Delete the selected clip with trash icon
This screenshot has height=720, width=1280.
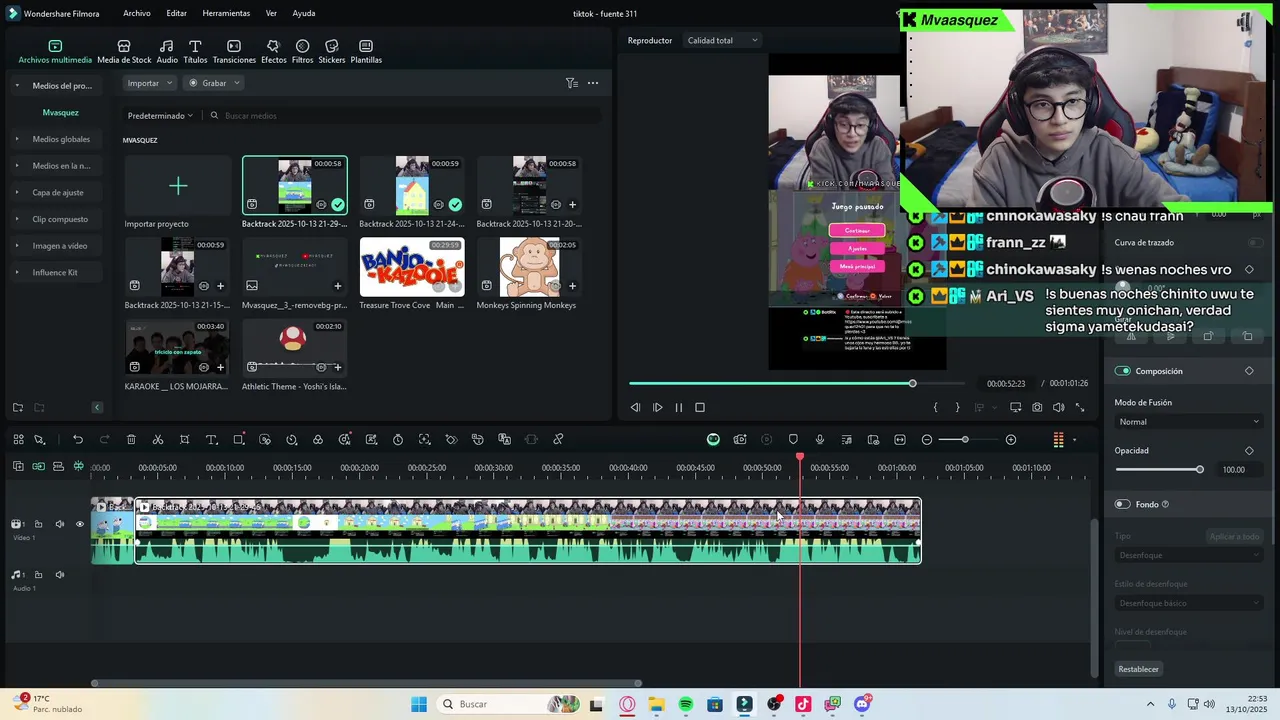(x=131, y=440)
